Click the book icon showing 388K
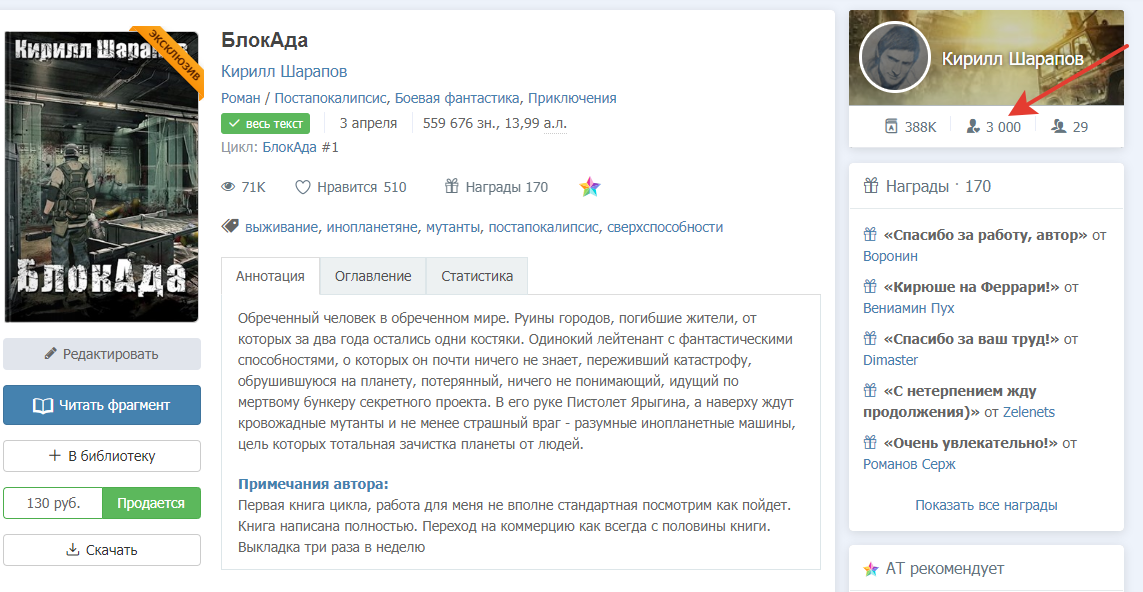The image size is (1143, 592). 891,127
